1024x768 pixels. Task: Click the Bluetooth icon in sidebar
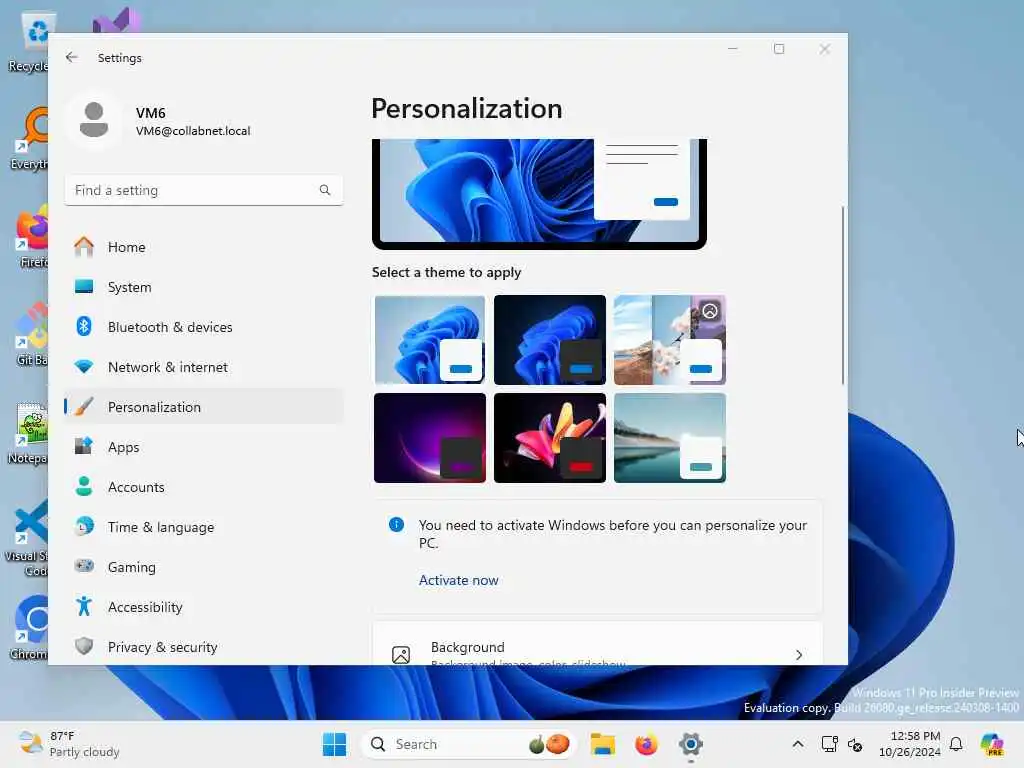pos(84,326)
